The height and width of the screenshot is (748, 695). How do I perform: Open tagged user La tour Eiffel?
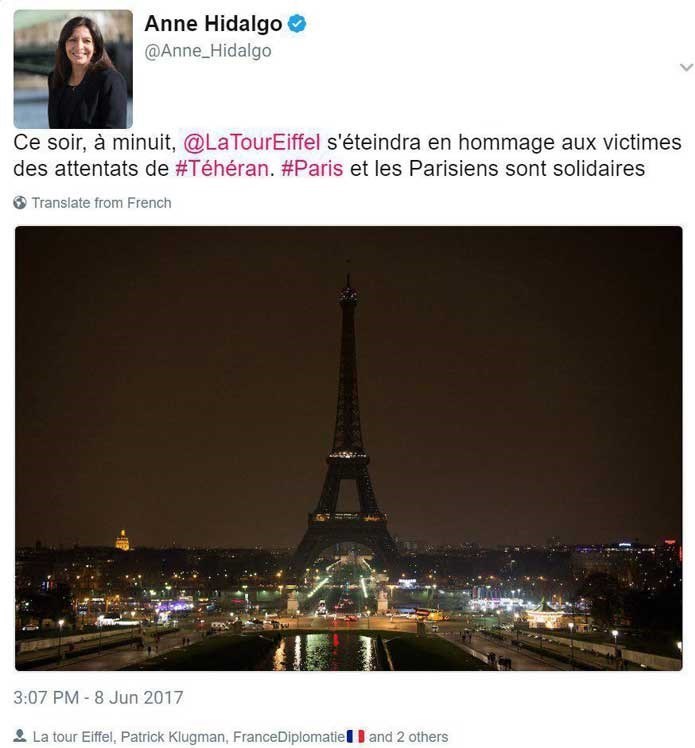72,737
